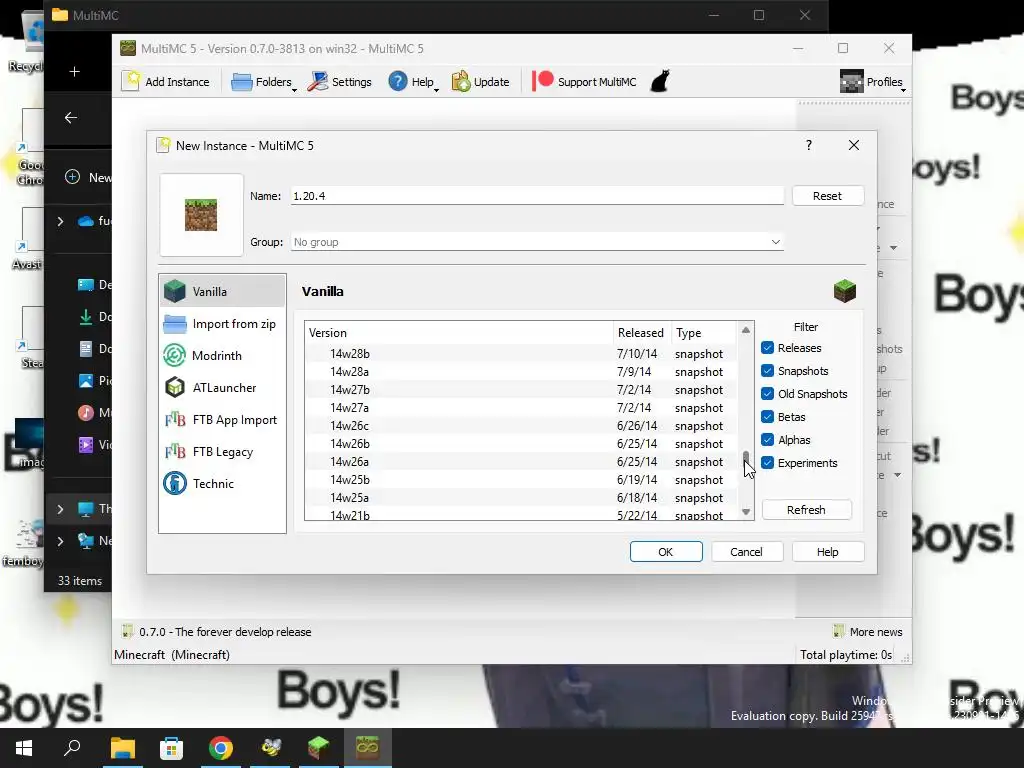Sort by the Type column header
This screenshot has width=1024, height=768.
[704, 333]
